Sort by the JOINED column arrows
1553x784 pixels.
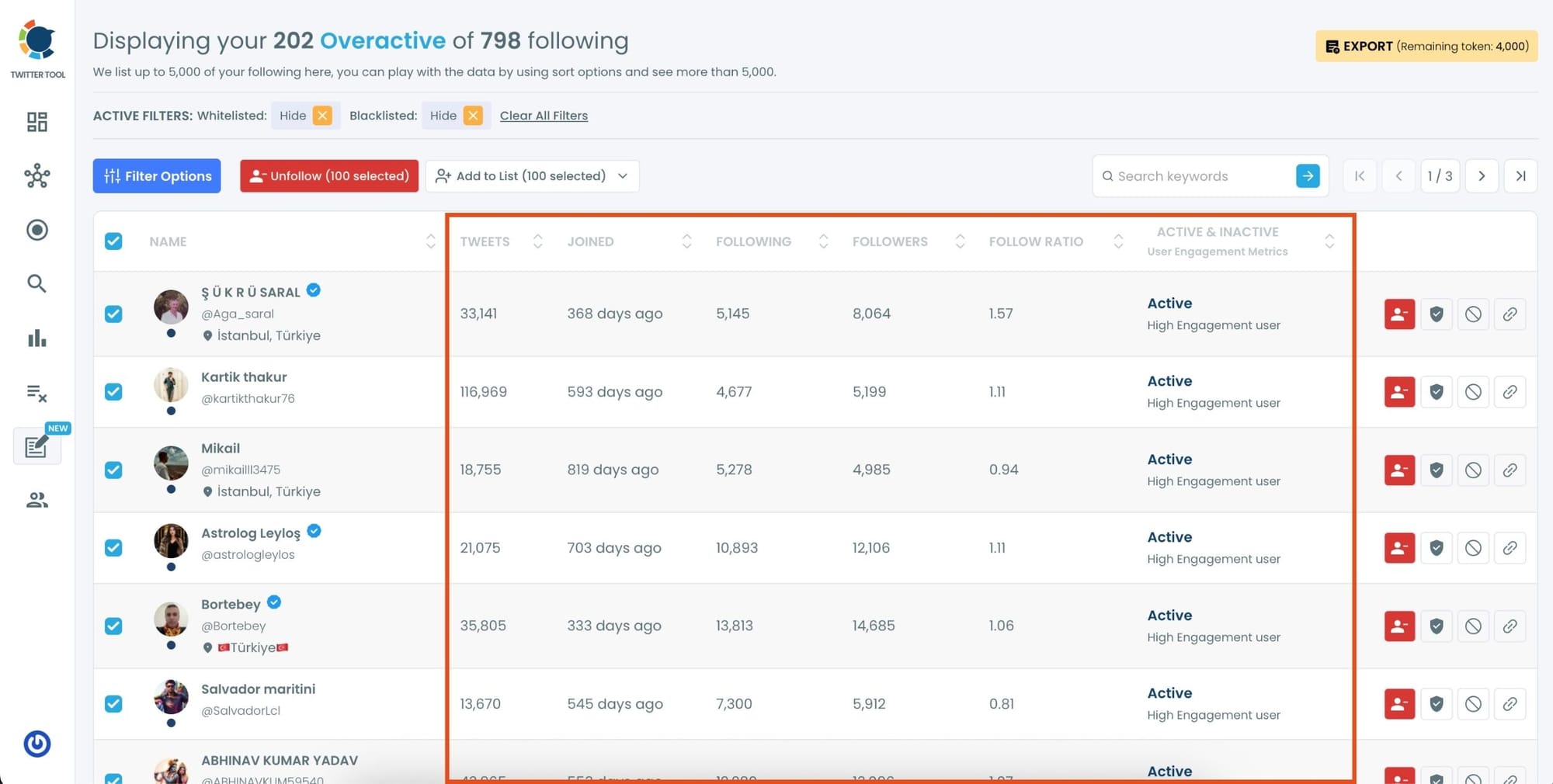point(686,241)
